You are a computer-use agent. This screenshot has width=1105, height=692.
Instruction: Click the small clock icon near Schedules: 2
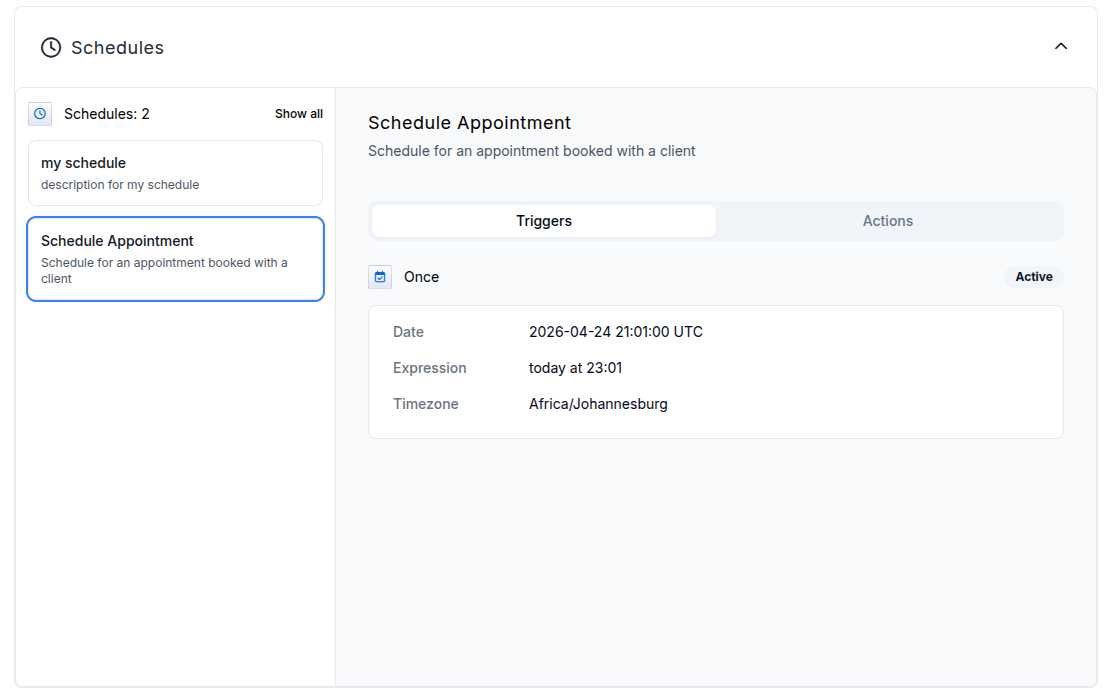40,114
